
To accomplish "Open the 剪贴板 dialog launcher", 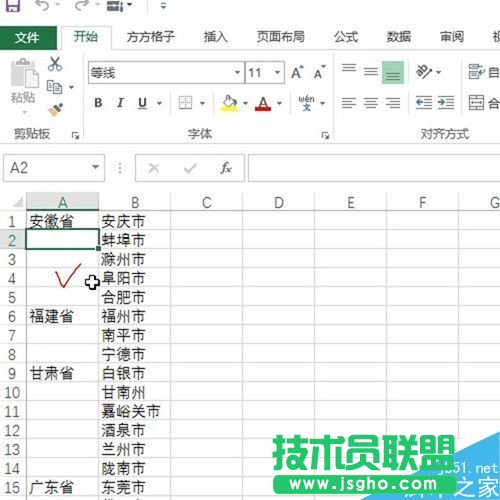I will (76, 136).
